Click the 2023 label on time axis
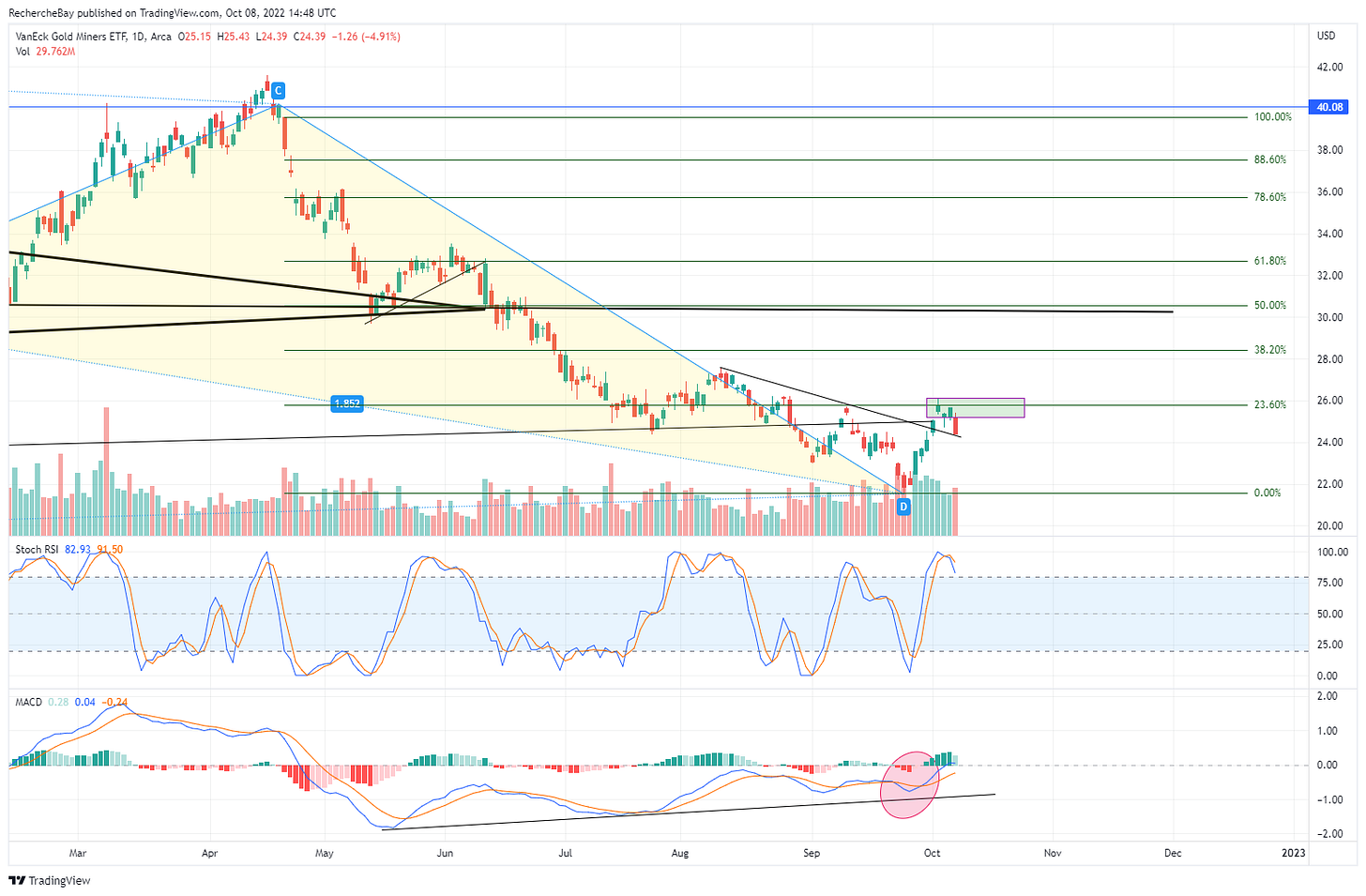The width and height of the screenshot is (1366, 896). point(1293,853)
